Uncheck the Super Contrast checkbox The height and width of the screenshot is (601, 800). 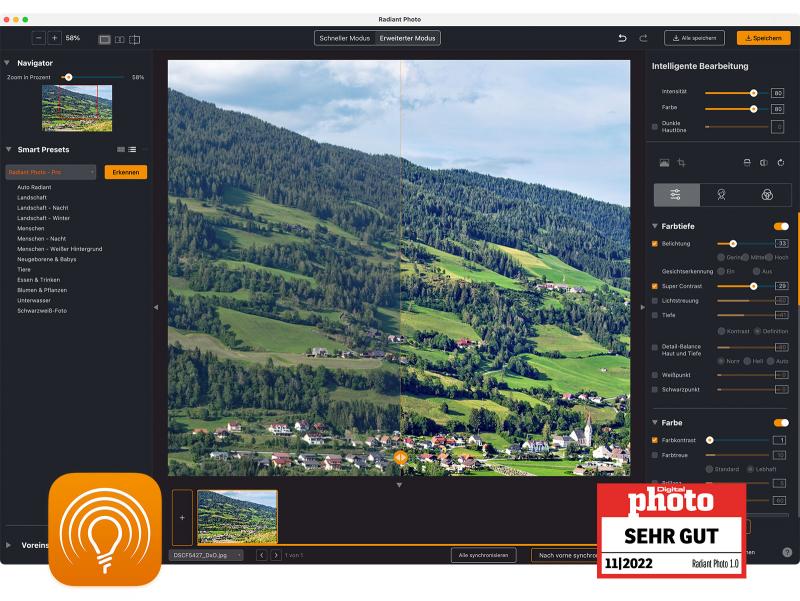[x=655, y=286]
